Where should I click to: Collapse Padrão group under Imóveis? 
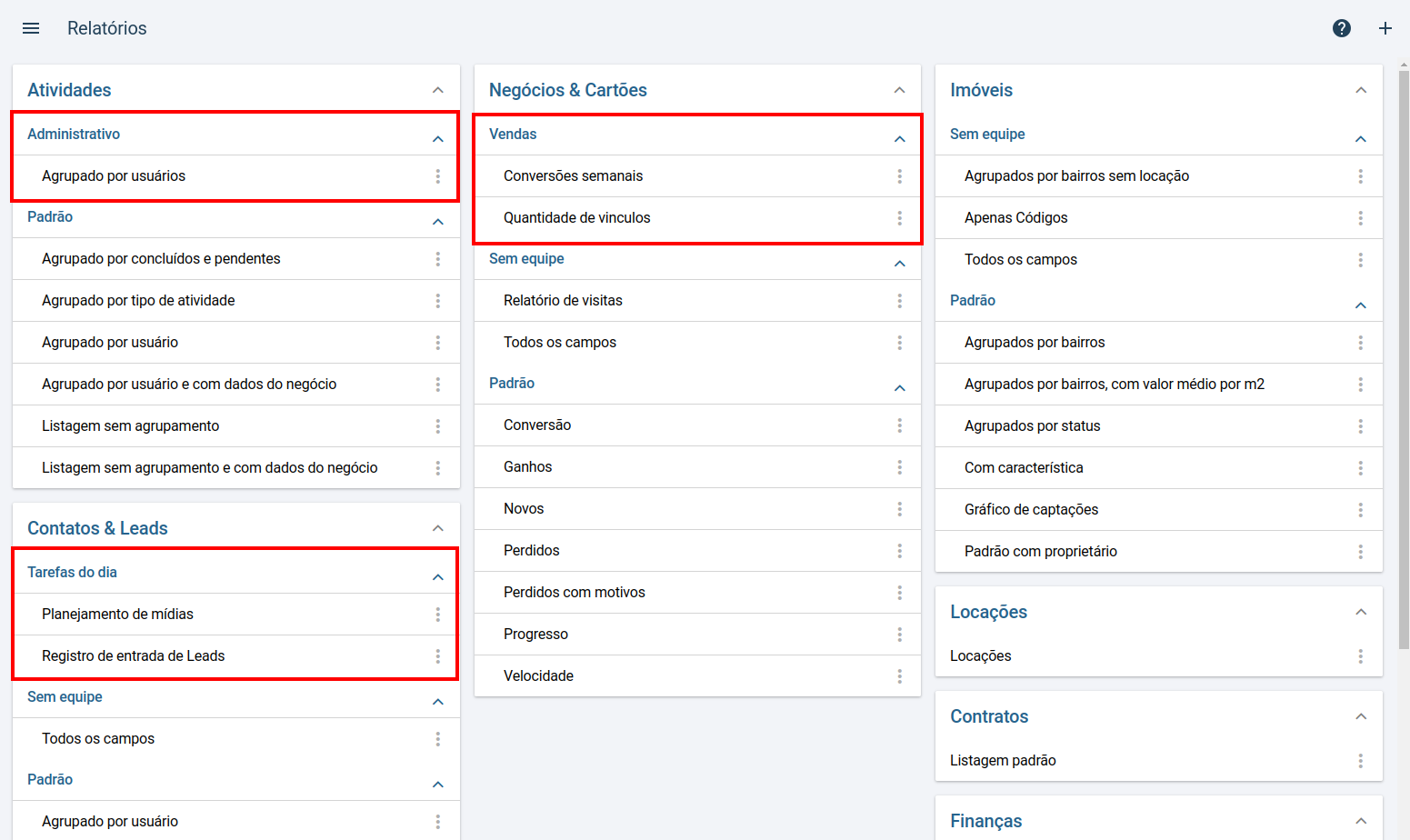(x=1361, y=305)
